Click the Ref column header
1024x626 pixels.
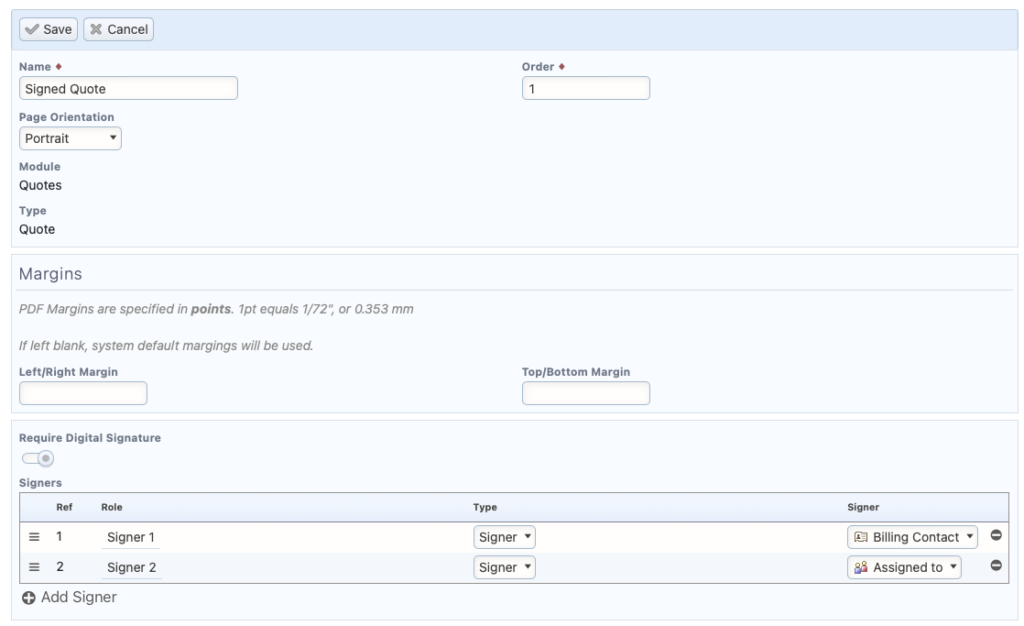(64, 507)
